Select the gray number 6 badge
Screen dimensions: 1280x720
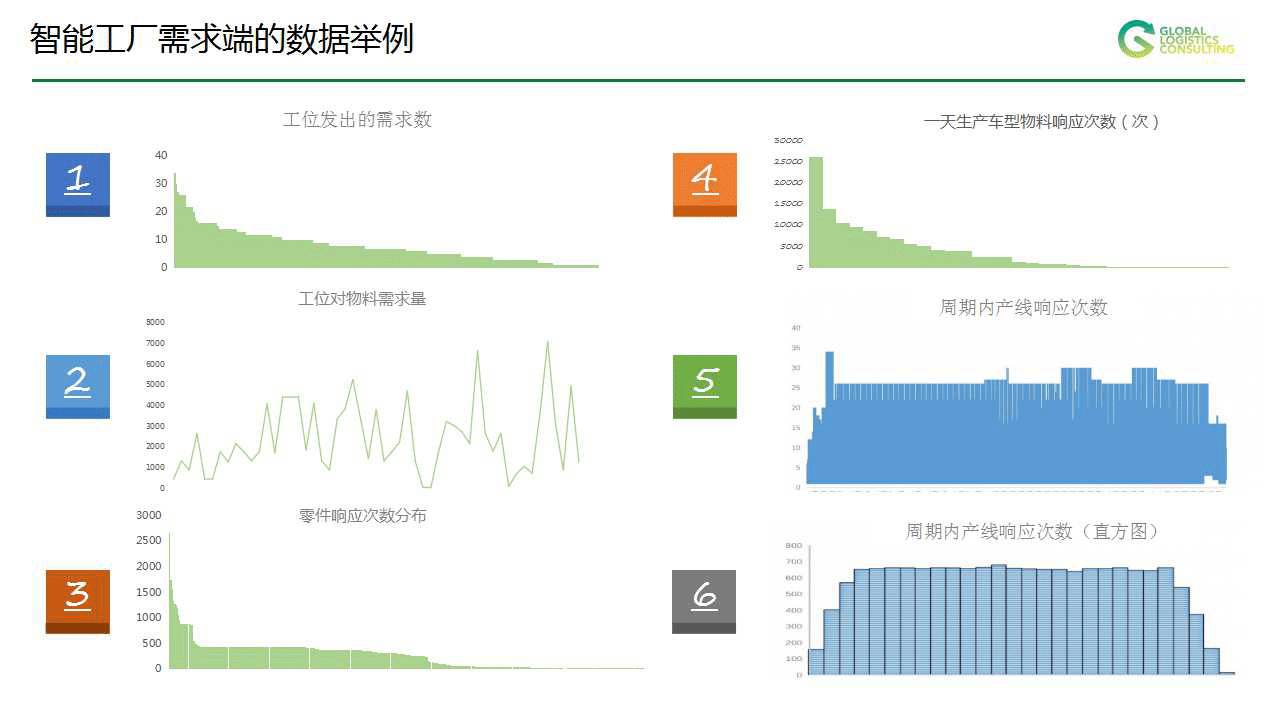[704, 601]
